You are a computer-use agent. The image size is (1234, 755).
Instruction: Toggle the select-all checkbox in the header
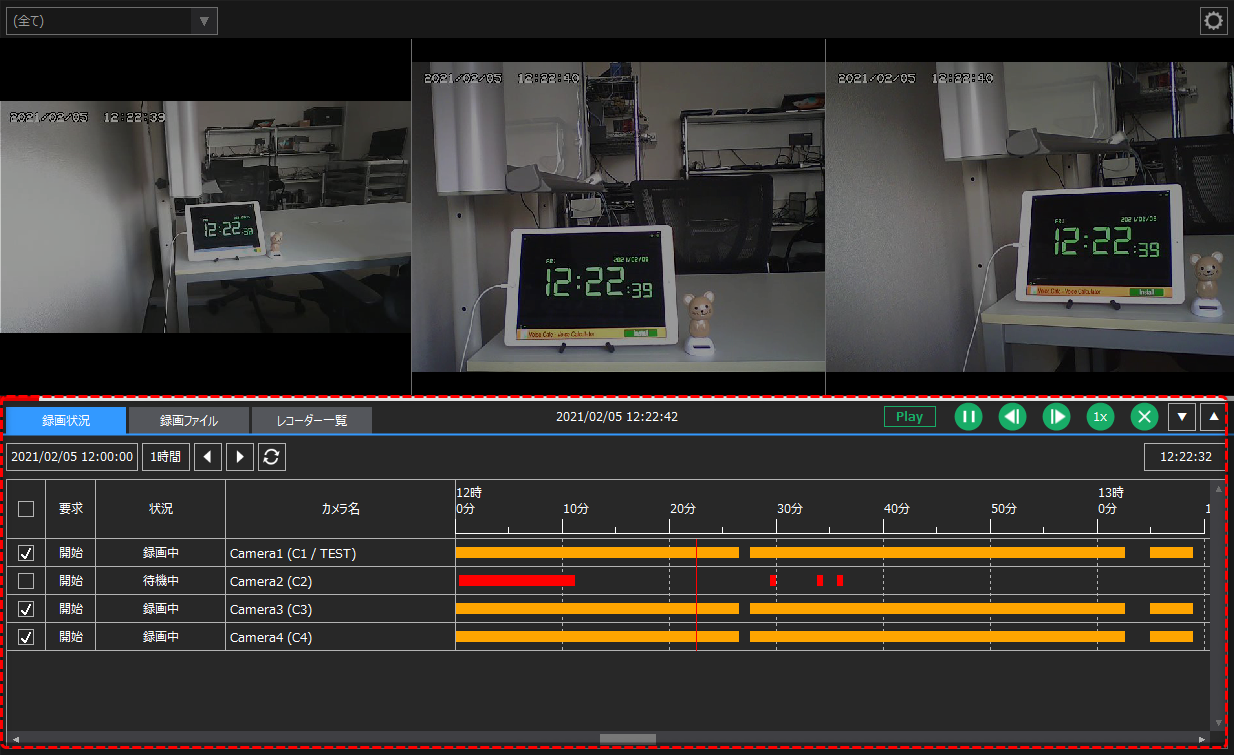(x=25, y=508)
